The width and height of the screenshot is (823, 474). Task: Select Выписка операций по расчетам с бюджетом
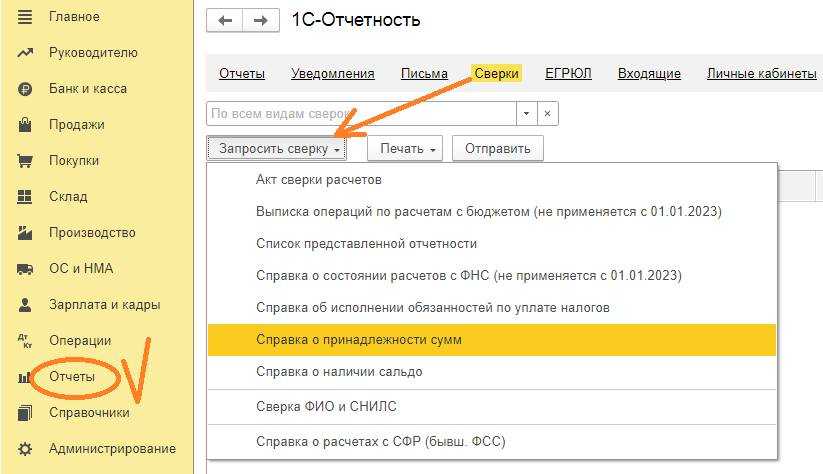(492, 212)
